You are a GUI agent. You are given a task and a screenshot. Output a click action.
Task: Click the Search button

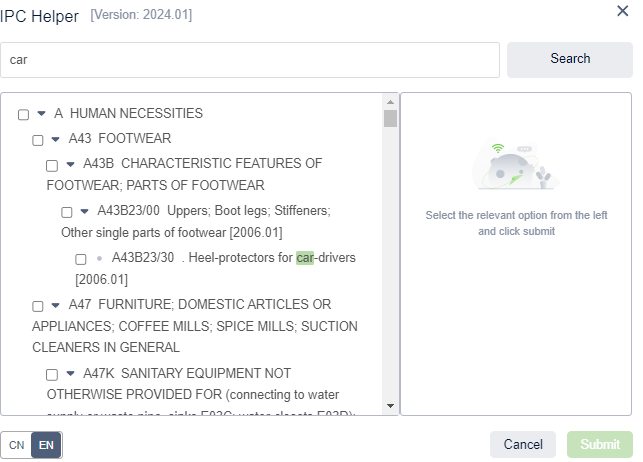pyautogui.click(x=569, y=59)
